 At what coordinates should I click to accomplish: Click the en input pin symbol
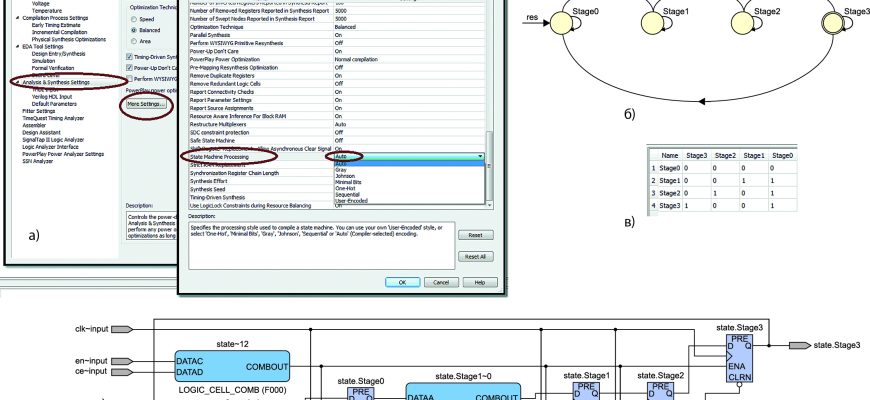tap(125, 358)
